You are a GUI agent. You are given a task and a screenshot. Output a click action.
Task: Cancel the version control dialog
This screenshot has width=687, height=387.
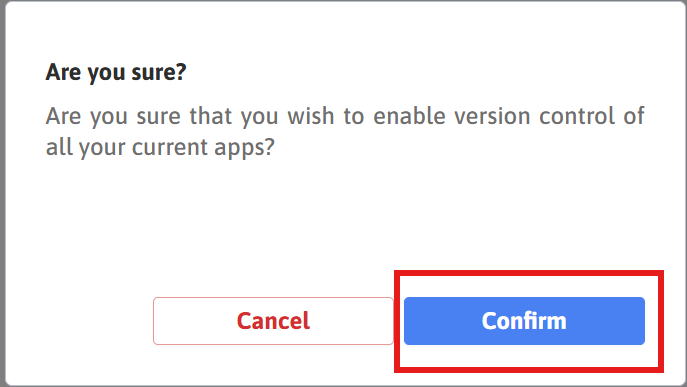273,321
